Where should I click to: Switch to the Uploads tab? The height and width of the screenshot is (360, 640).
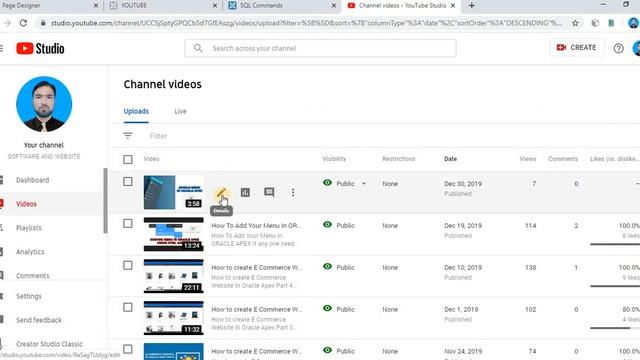click(x=136, y=111)
